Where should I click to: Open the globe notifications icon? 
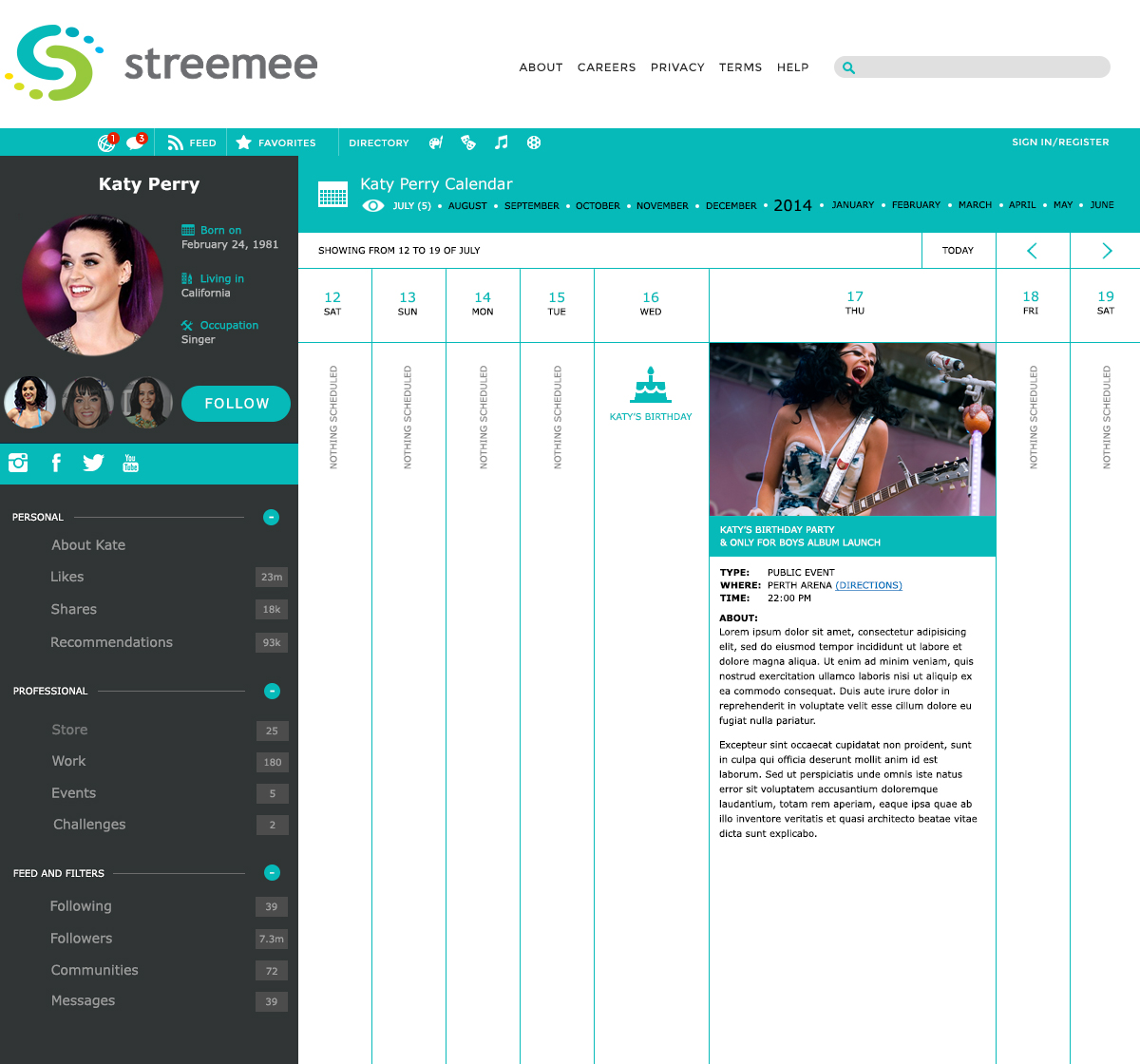[107, 142]
